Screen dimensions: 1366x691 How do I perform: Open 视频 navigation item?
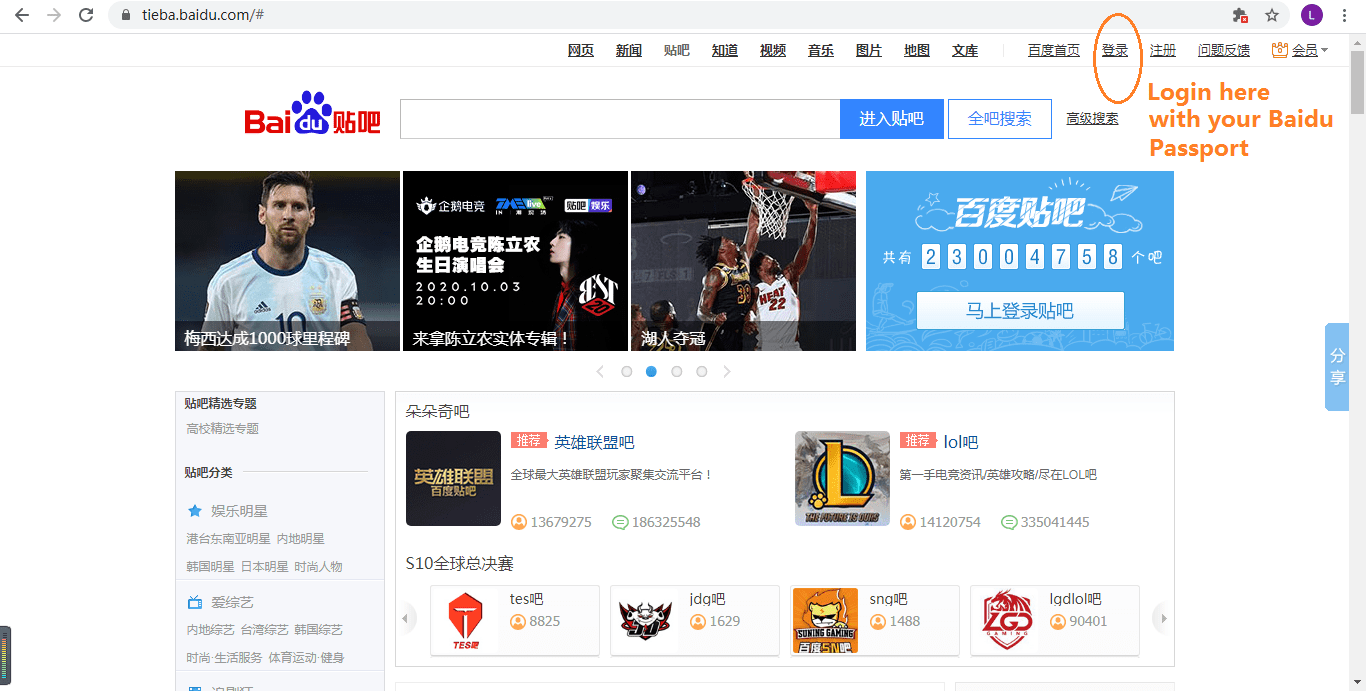(773, 50)
